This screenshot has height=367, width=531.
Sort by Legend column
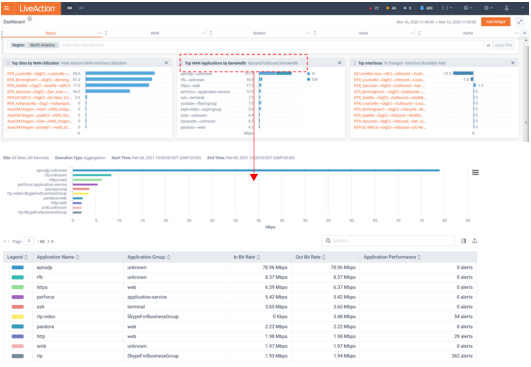tap(26, 257)
